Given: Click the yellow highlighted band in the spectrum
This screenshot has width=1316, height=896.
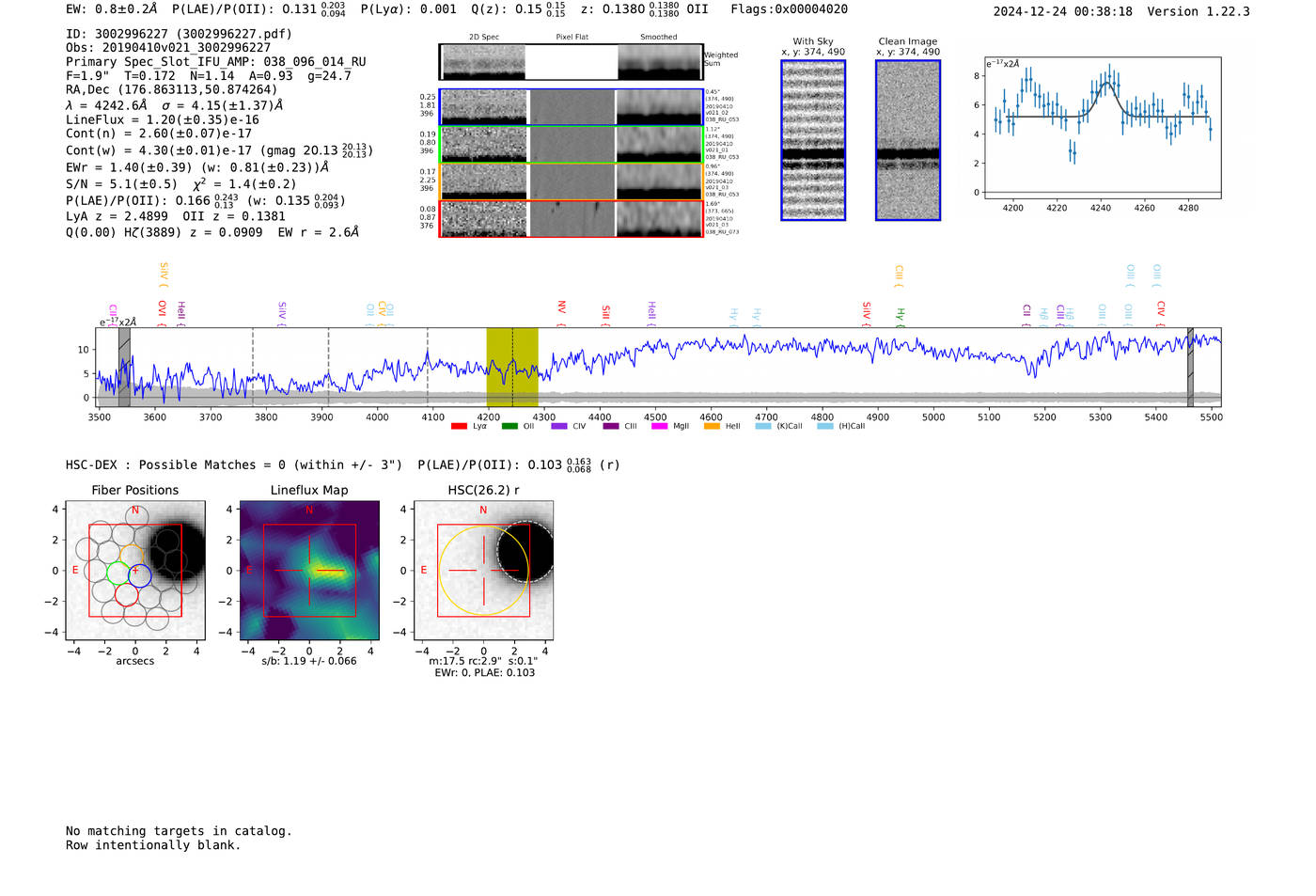Looking at the screenshot, I should [x=512, y=368].
